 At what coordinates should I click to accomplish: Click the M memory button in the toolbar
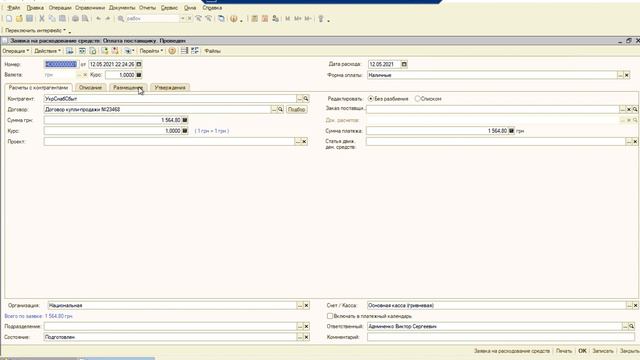(x=288, y=19)
